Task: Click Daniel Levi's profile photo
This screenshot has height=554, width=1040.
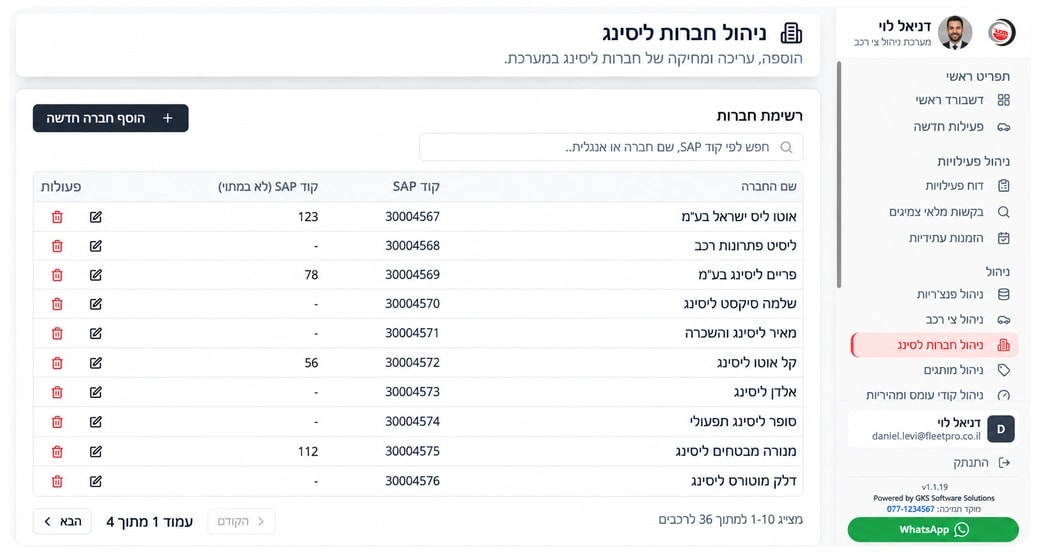Action: click(x=955, y=33)
